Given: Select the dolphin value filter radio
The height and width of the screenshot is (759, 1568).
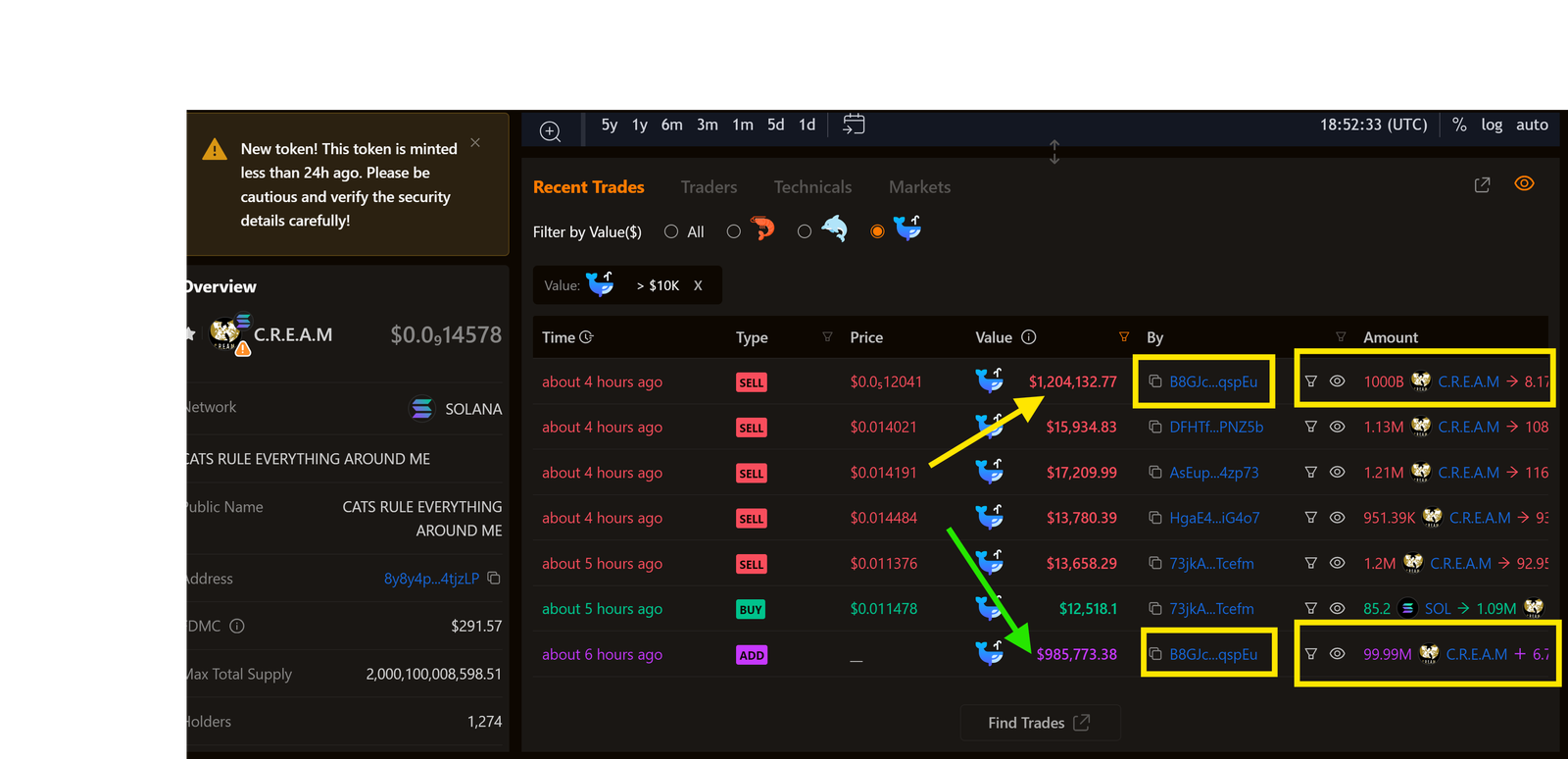Looking at the screenshot, I should click(805, 232).
